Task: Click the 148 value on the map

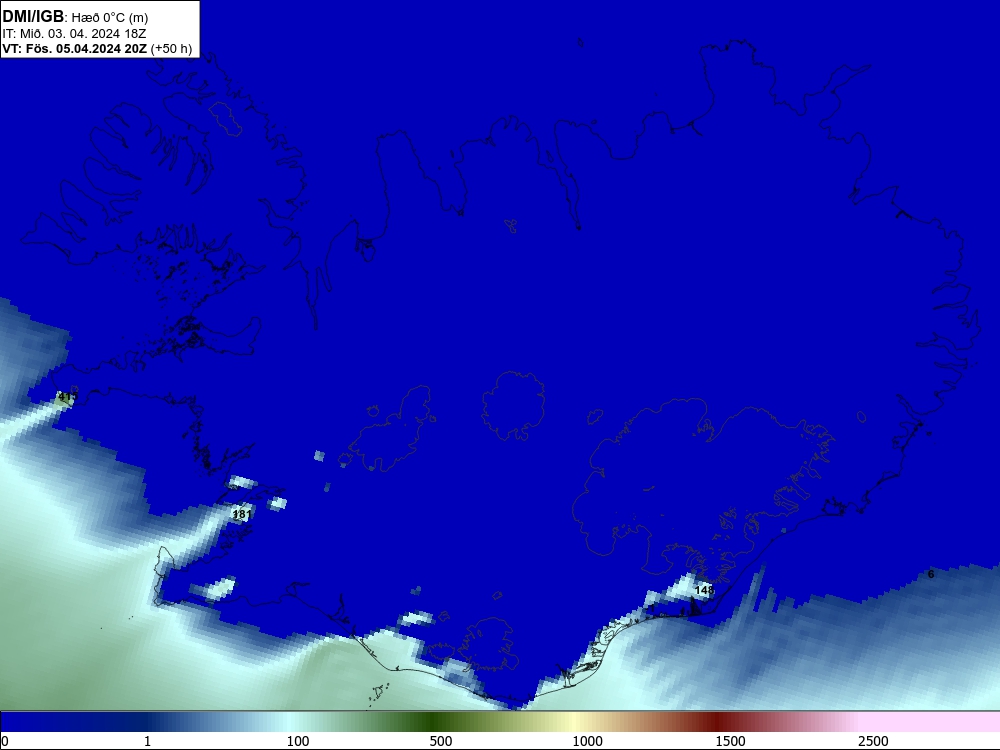Action: tap(704, 590)
